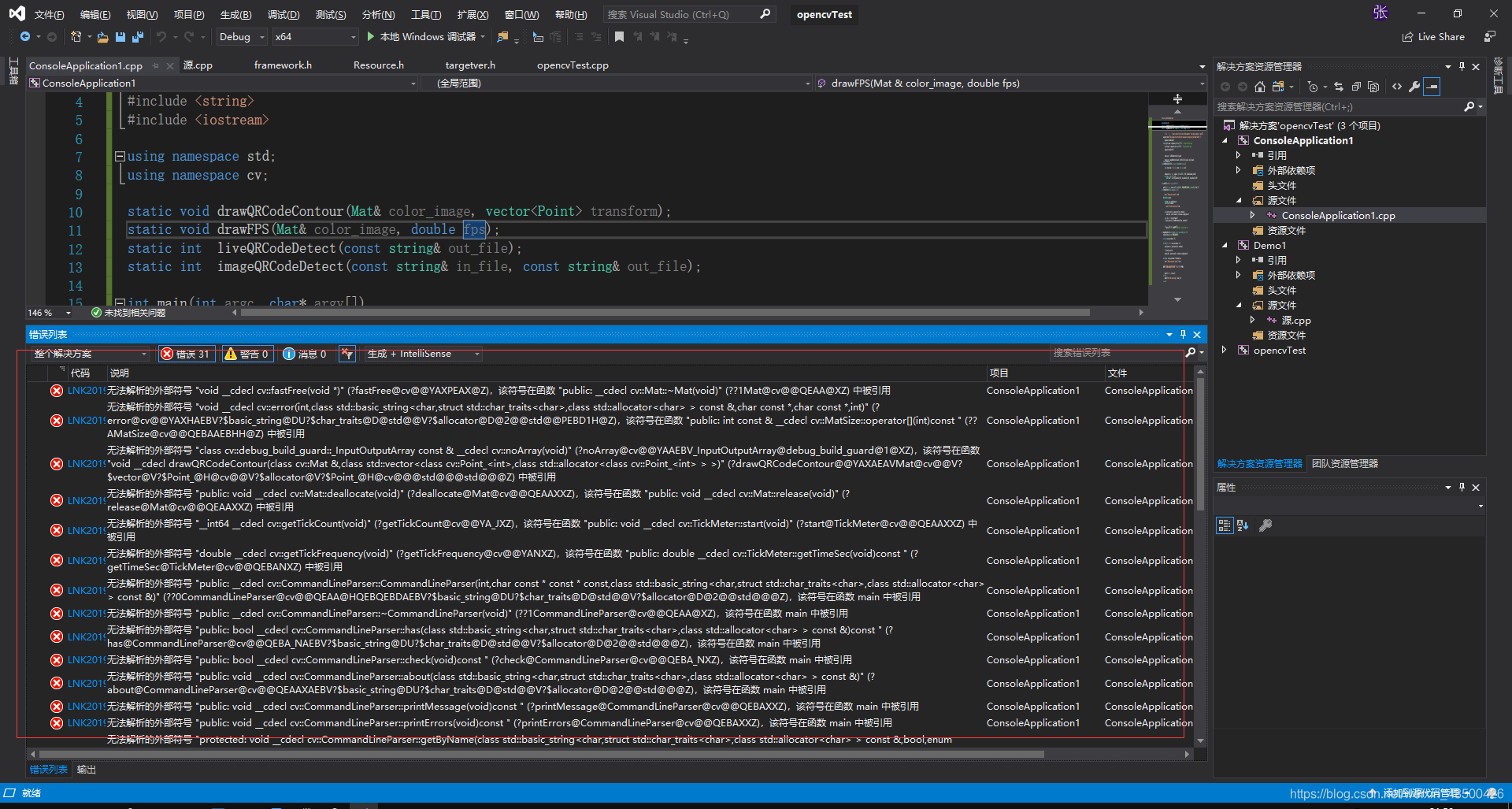Click the Navigate Backward arrow in toolbar
Image resolution: width=1512 pixels, height=809 pixels.
24,36
